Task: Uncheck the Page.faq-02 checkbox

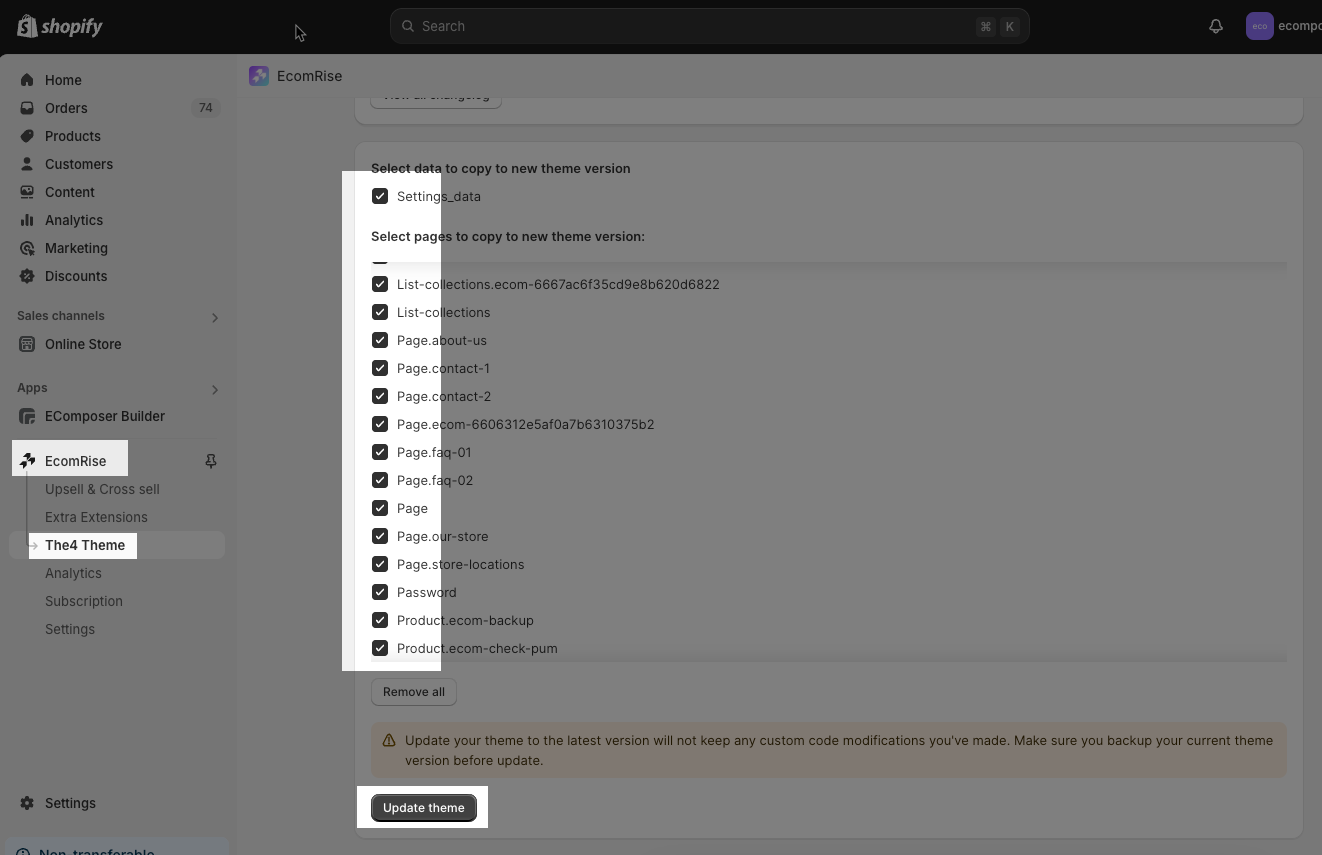Action: point(380,480)
